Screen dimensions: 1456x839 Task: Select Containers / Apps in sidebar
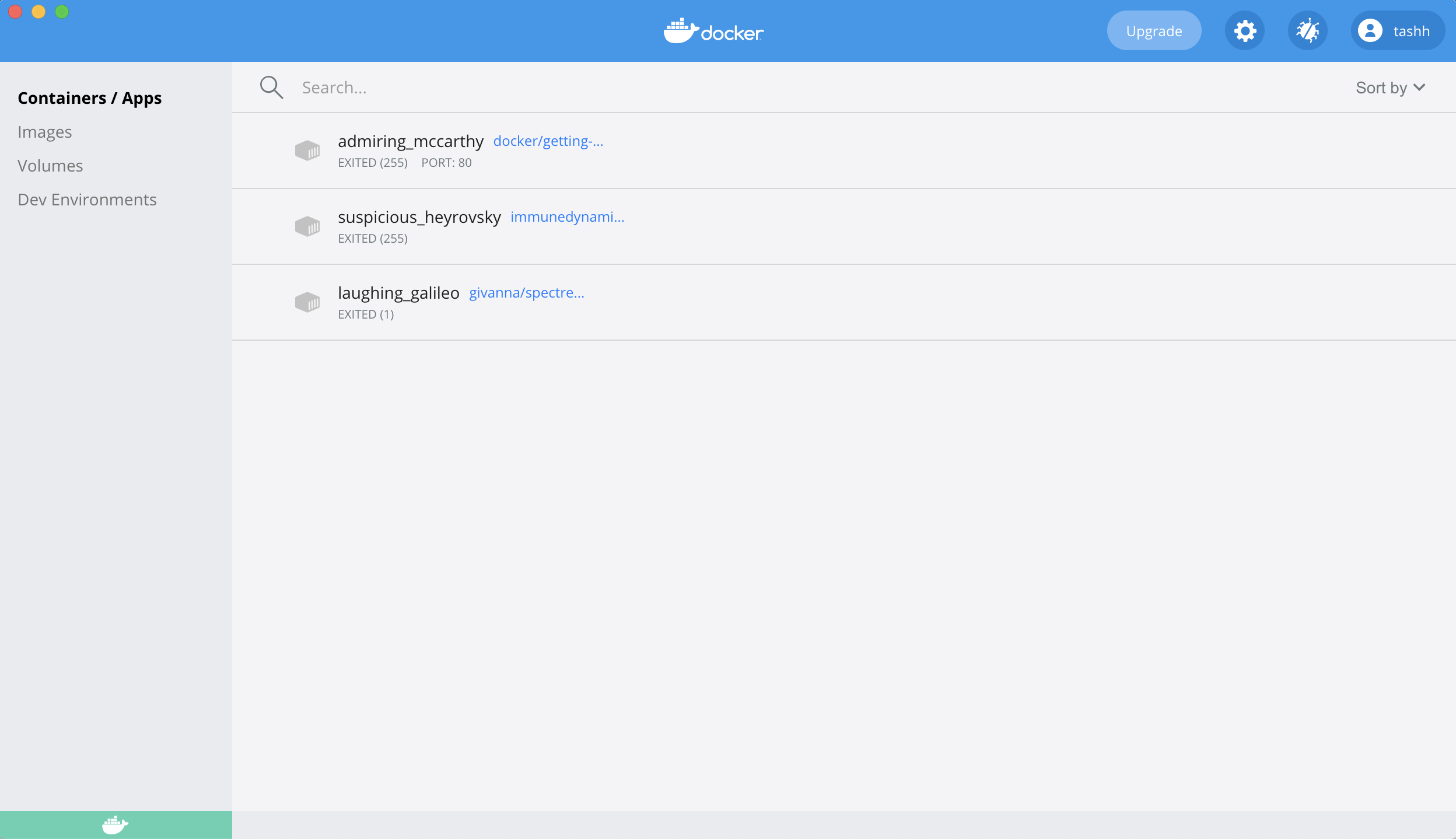[x=90, y=98]
